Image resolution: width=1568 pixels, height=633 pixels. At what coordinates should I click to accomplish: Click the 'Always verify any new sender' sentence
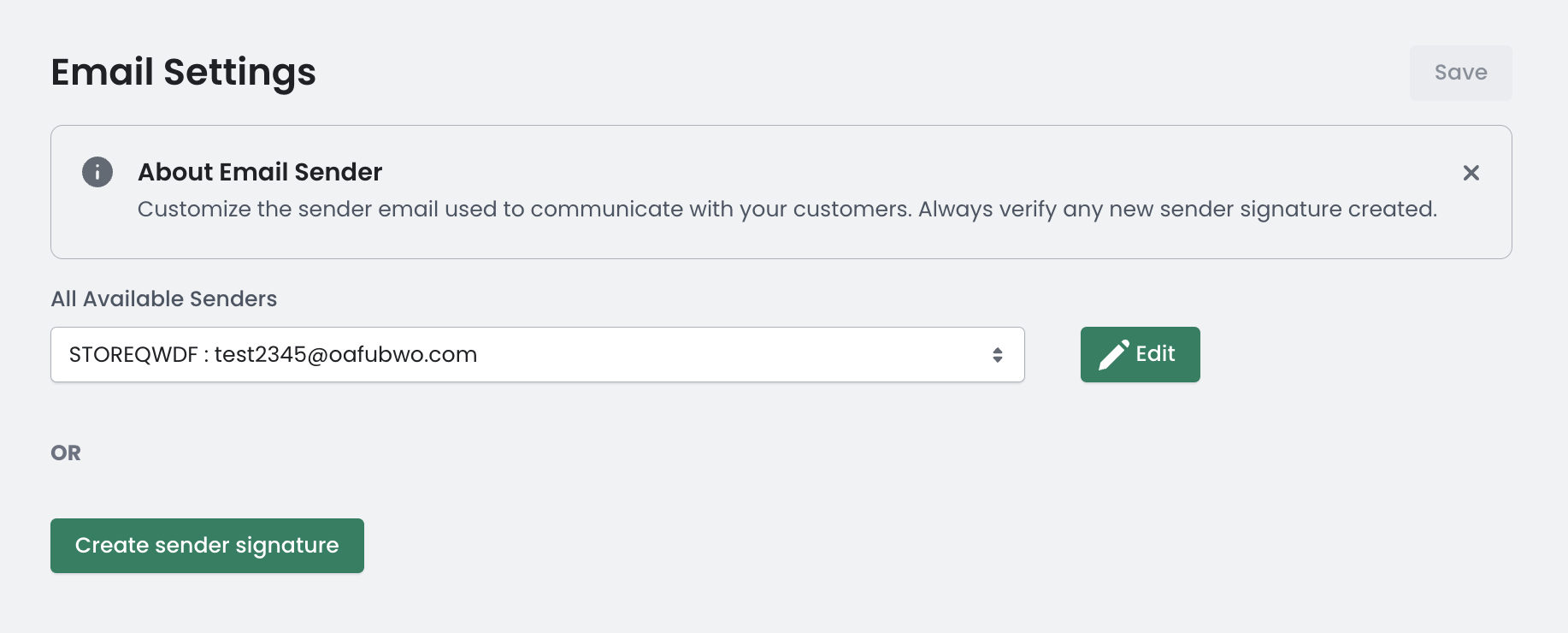click(x=1176, y=210)
